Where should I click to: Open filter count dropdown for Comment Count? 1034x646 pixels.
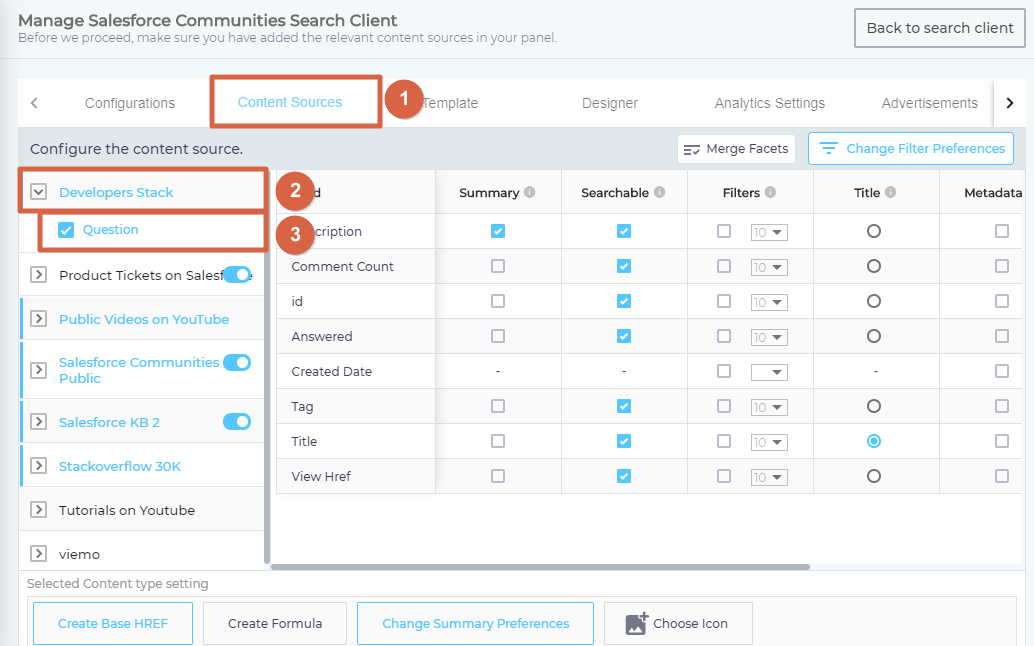click(769, 267)
